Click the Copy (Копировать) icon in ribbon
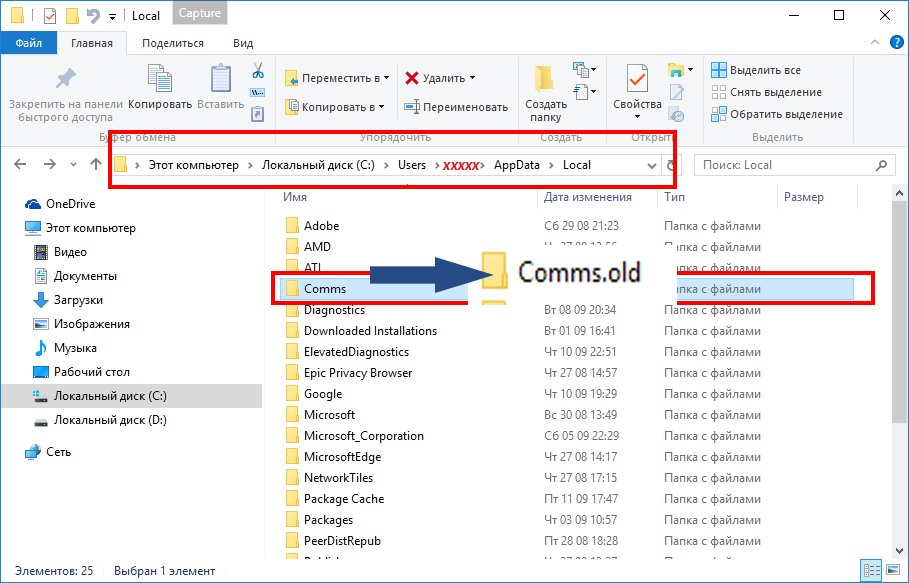This screenshot has width=909, height=583. click(x=160, y=88)
